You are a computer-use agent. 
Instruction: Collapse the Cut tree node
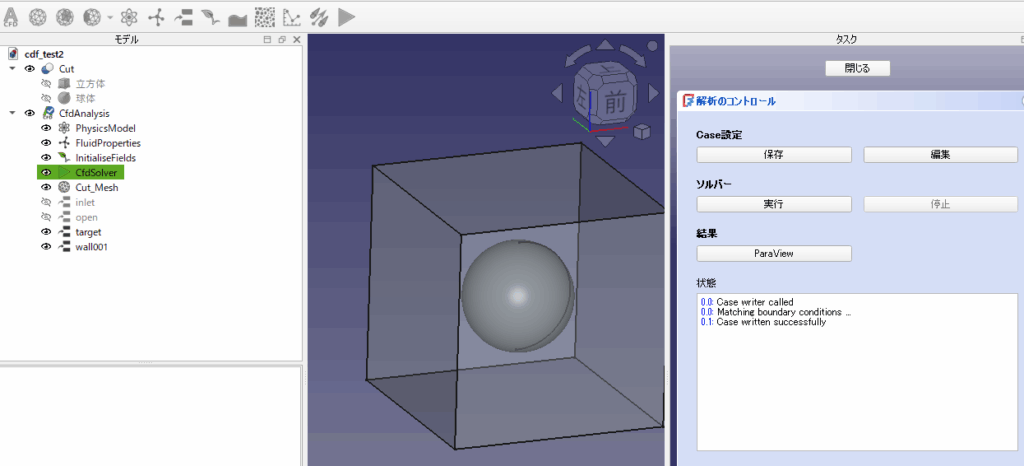tap(12, 69)
